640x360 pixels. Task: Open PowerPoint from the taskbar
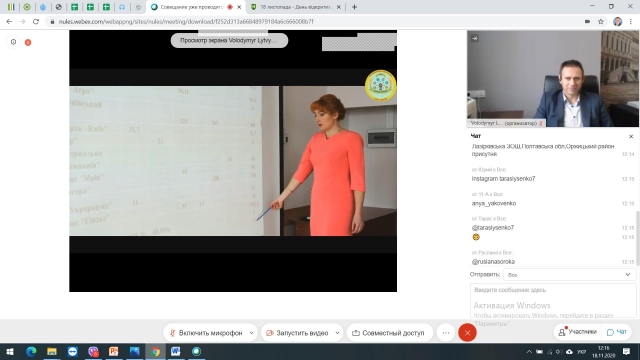click(114, 351)
